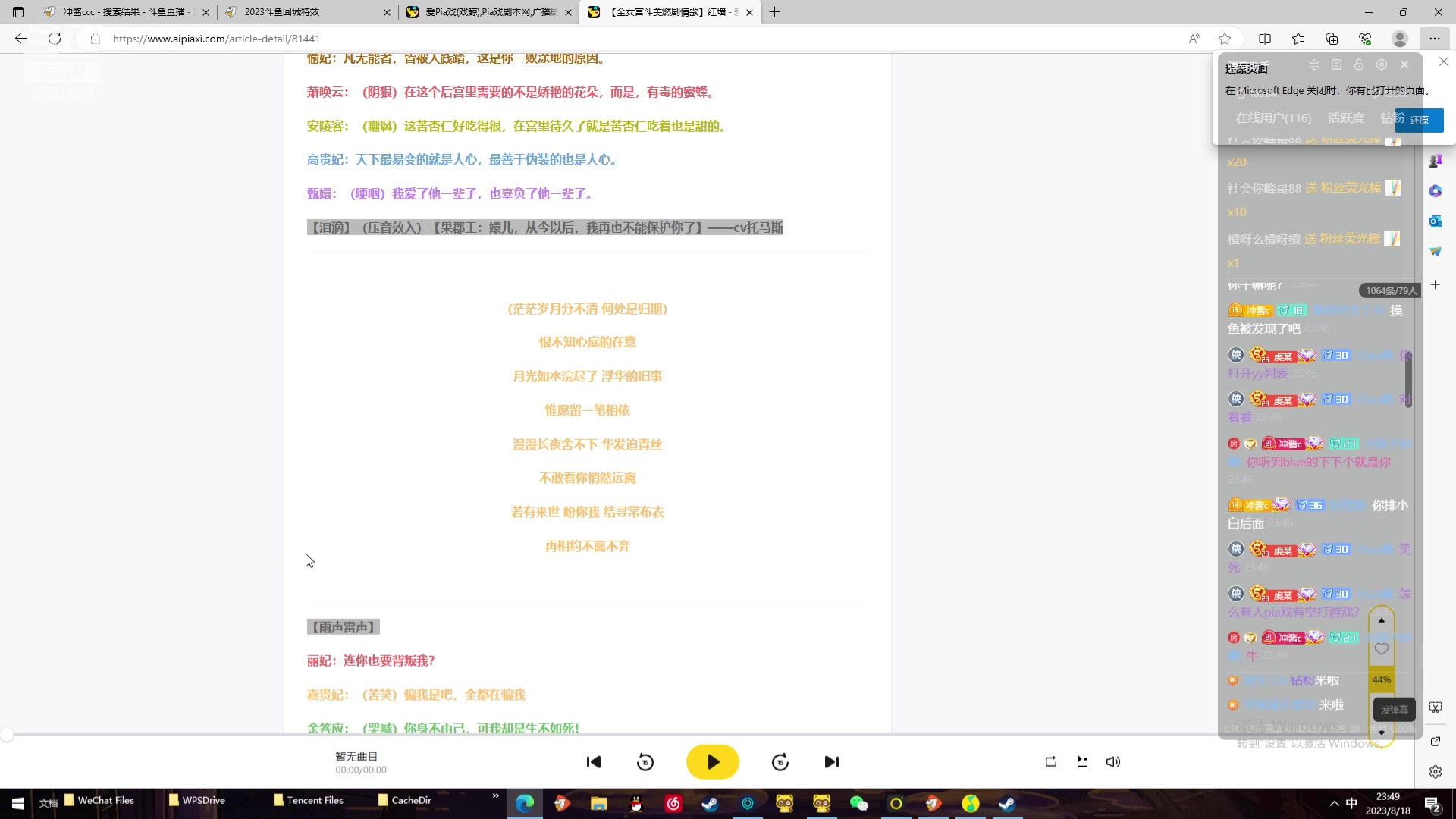Open Edge settings and more menu

click(1434, 39)
